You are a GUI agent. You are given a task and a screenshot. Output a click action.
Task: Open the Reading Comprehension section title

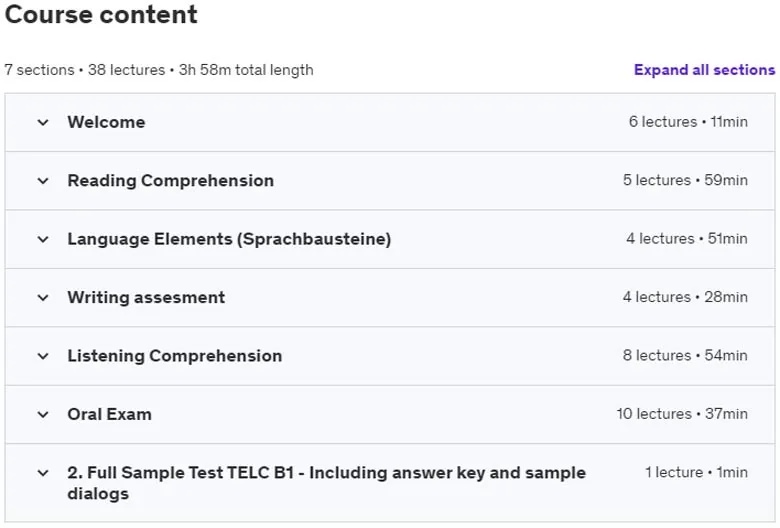(x=171, y=181)
